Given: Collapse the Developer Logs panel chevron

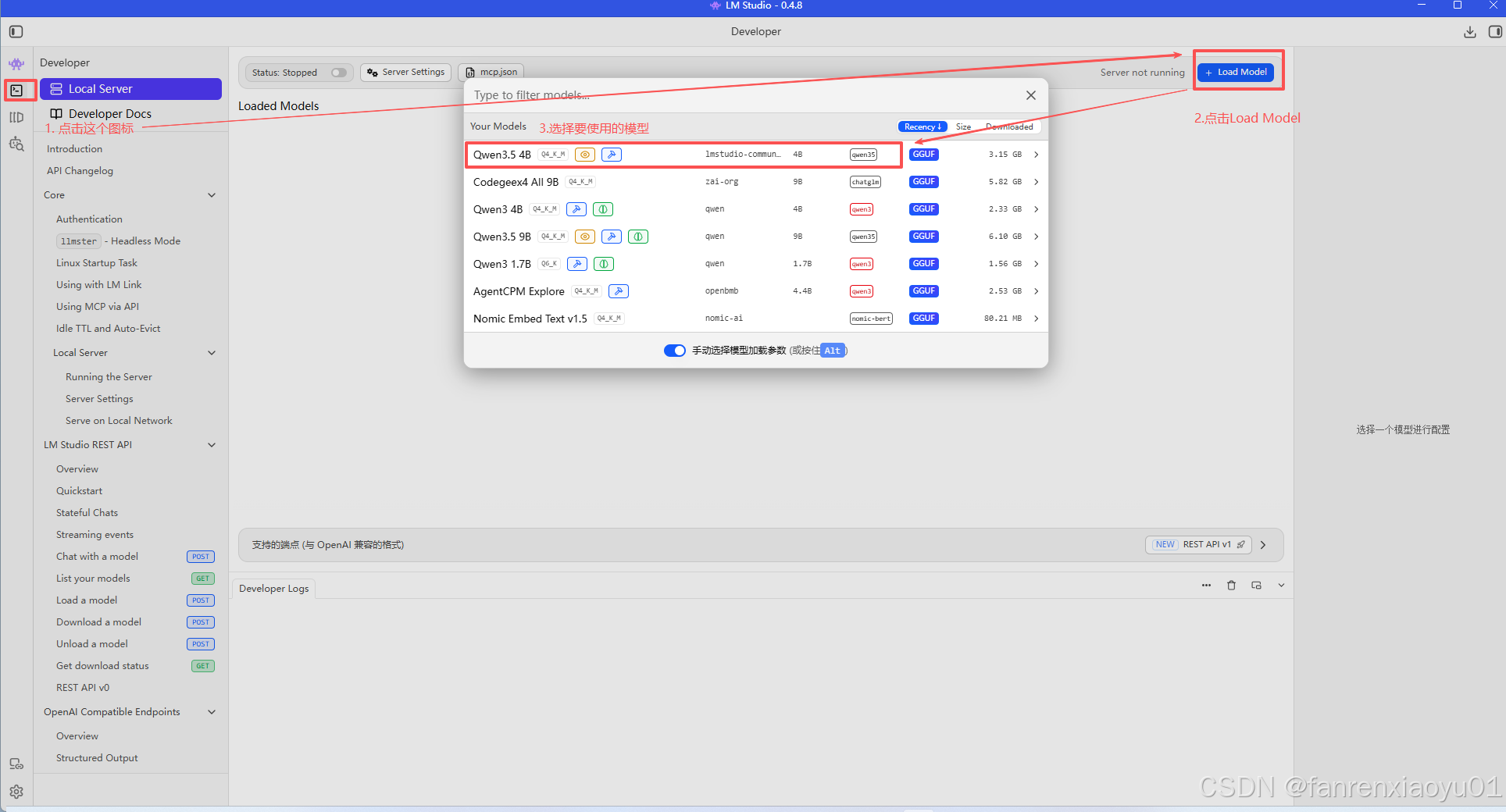Looking at the screenshot, I should click(1281, 585).
